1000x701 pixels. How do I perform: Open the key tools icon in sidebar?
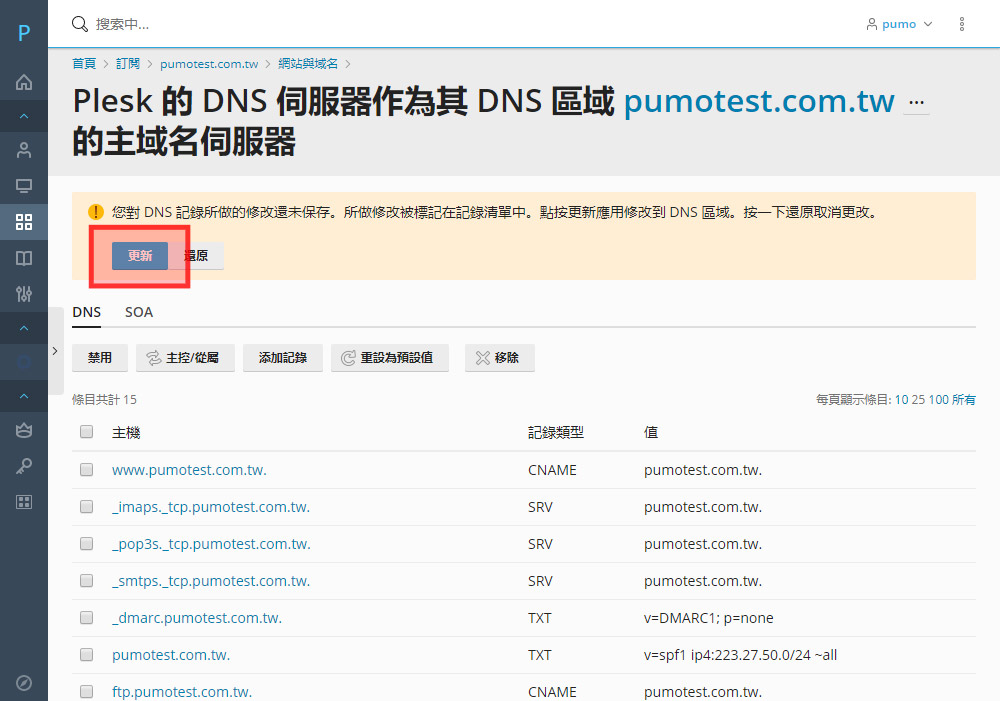(x=24, y=466)
